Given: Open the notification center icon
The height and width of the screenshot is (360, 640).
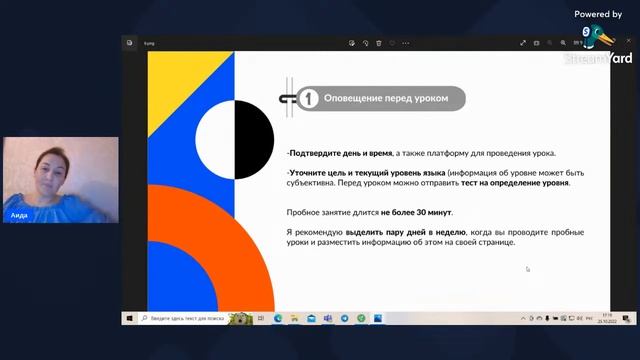Looking at the screenshot, I should [x=627, y=319].
